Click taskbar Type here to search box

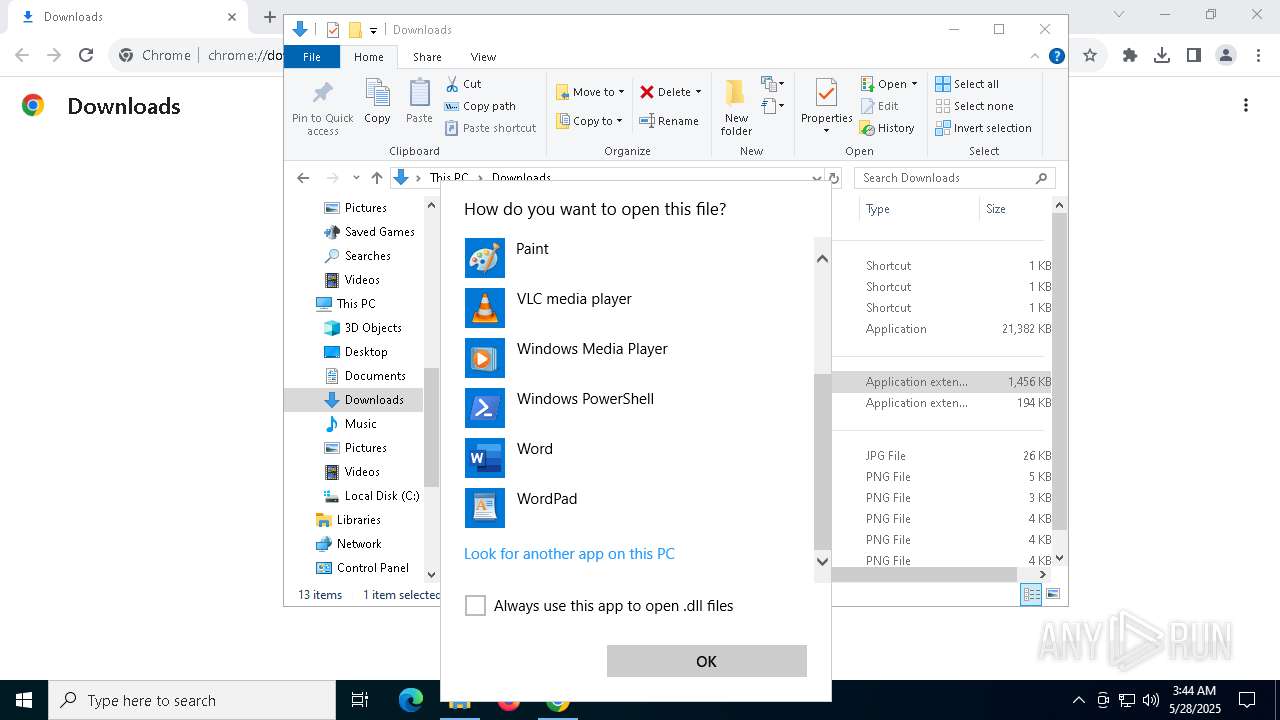pos(192,700)
